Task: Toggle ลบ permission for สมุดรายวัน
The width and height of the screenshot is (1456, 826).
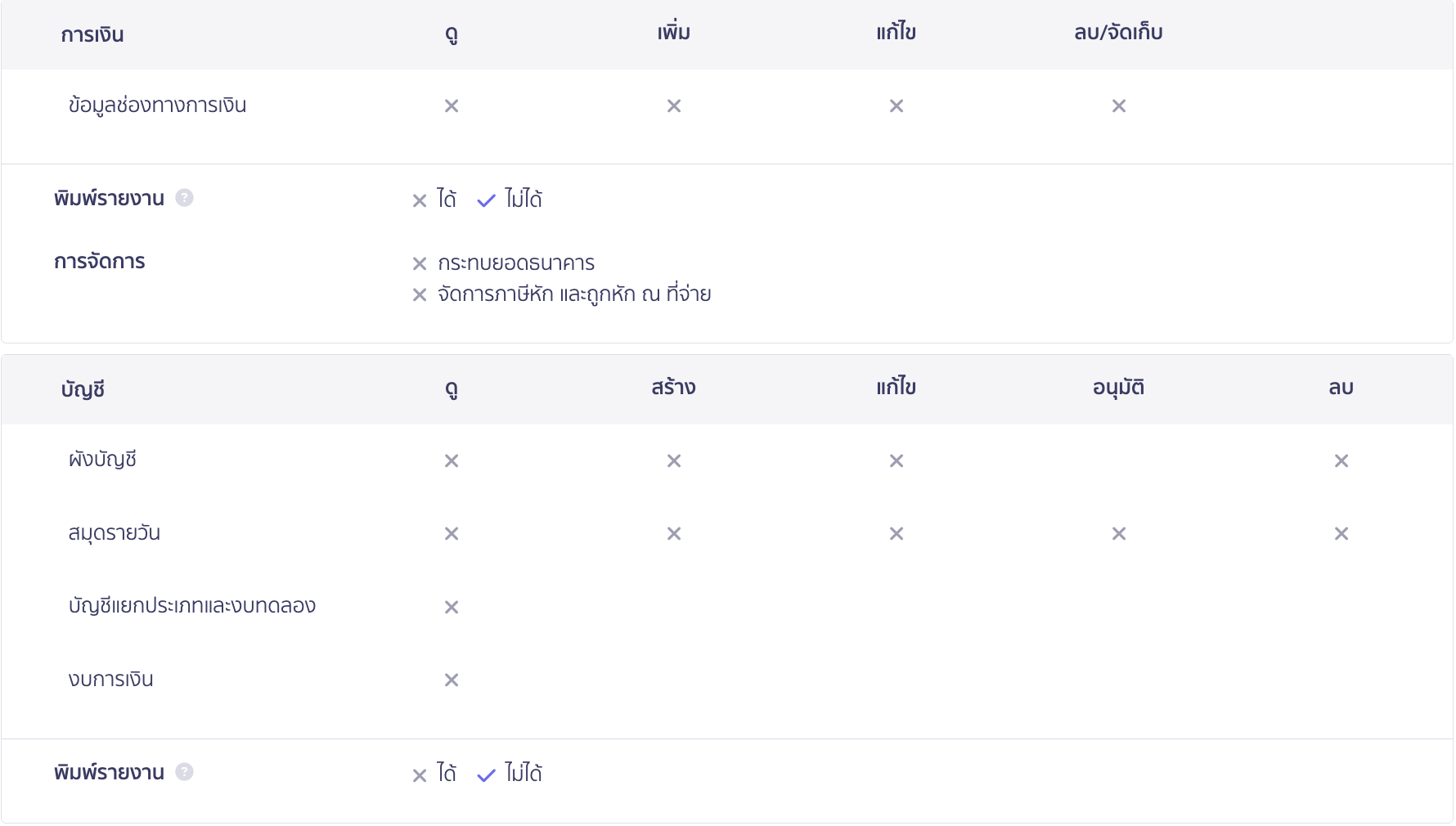Action: 1341,532
